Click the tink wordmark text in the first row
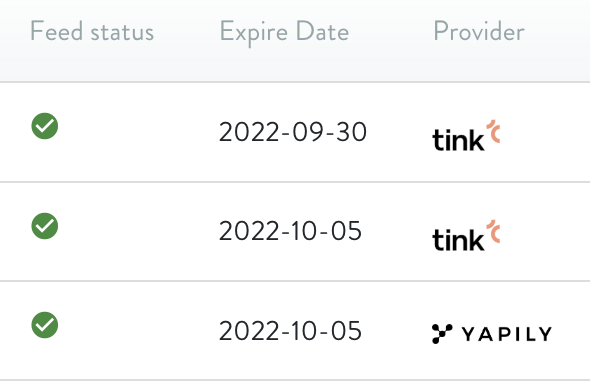The image size is (590, 386). pyautogui.click(x=458, y=140)
